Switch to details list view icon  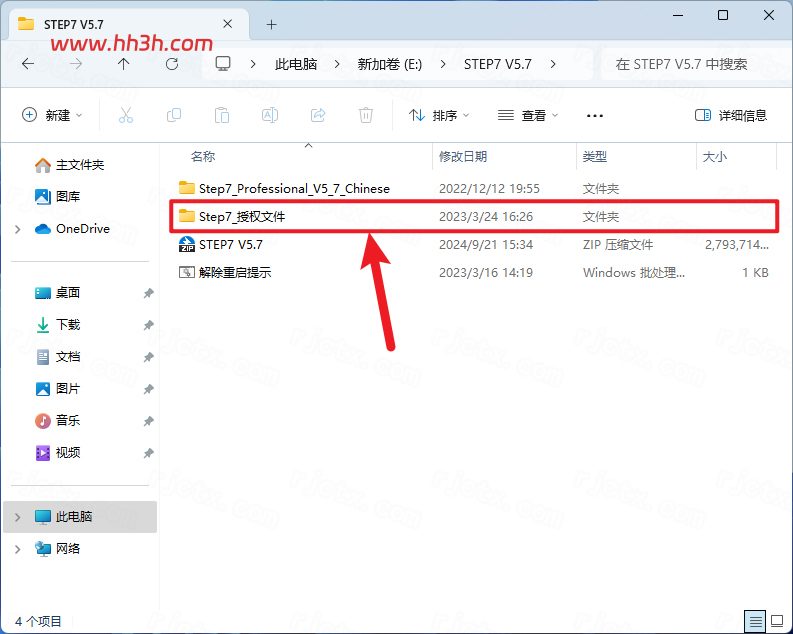click(x=755, y=620)
